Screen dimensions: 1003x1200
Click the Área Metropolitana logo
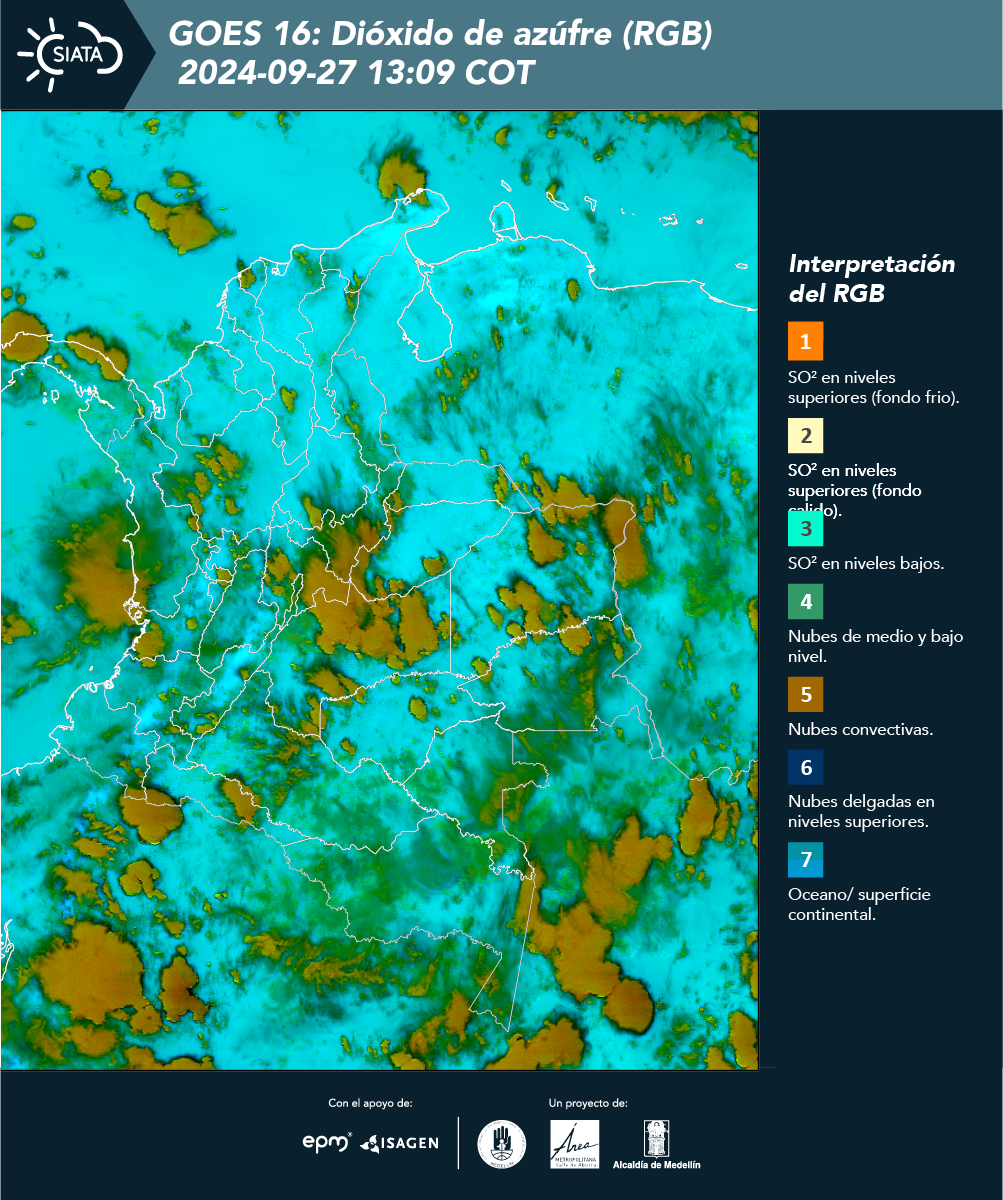[575, 1144]
